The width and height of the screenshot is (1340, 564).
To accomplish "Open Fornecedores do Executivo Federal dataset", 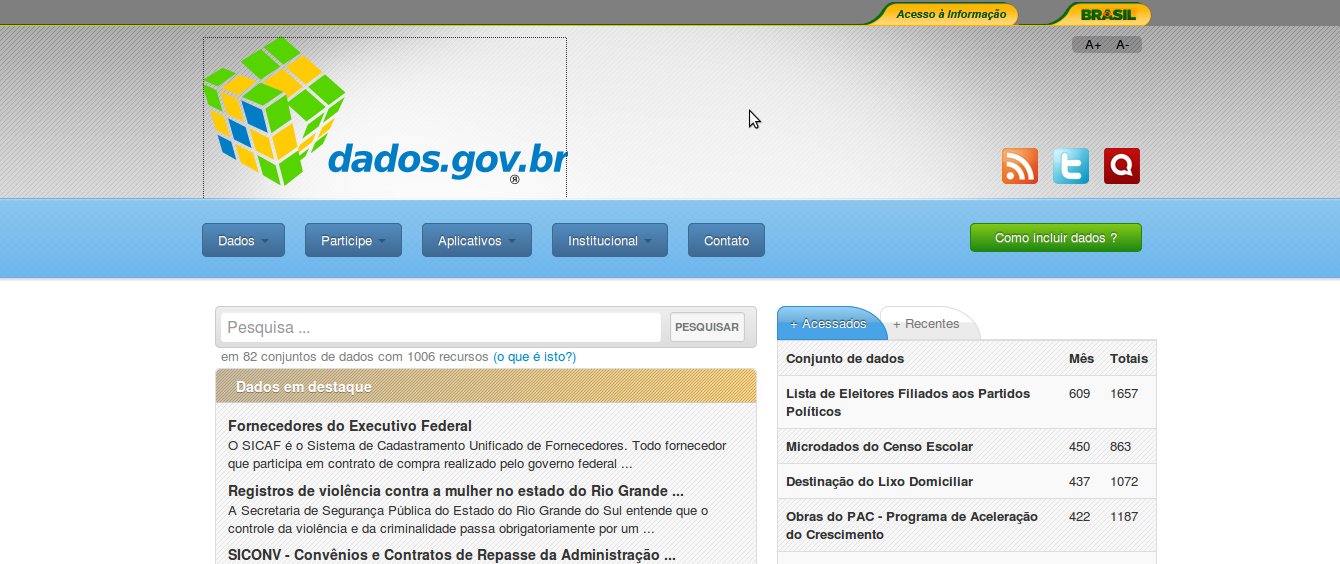I will tap(350, 426).
